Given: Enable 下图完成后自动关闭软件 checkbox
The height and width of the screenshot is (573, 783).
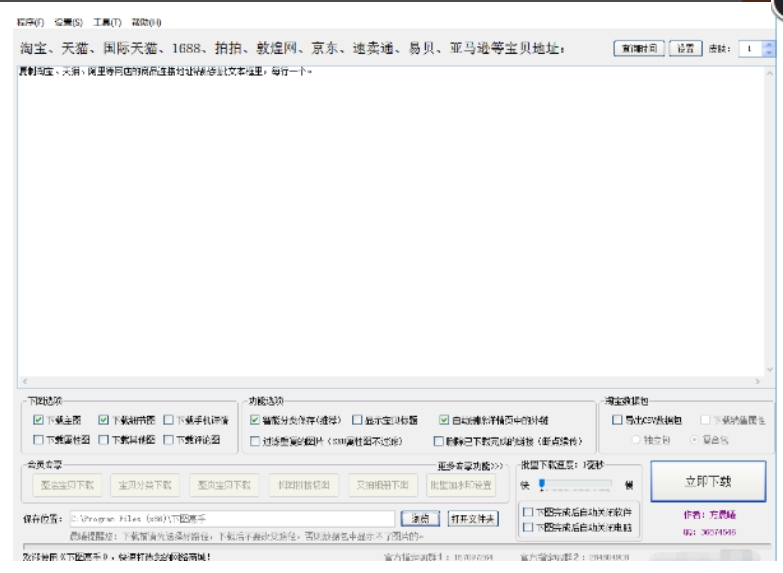Looking at the screenshot, I should 528,512.
